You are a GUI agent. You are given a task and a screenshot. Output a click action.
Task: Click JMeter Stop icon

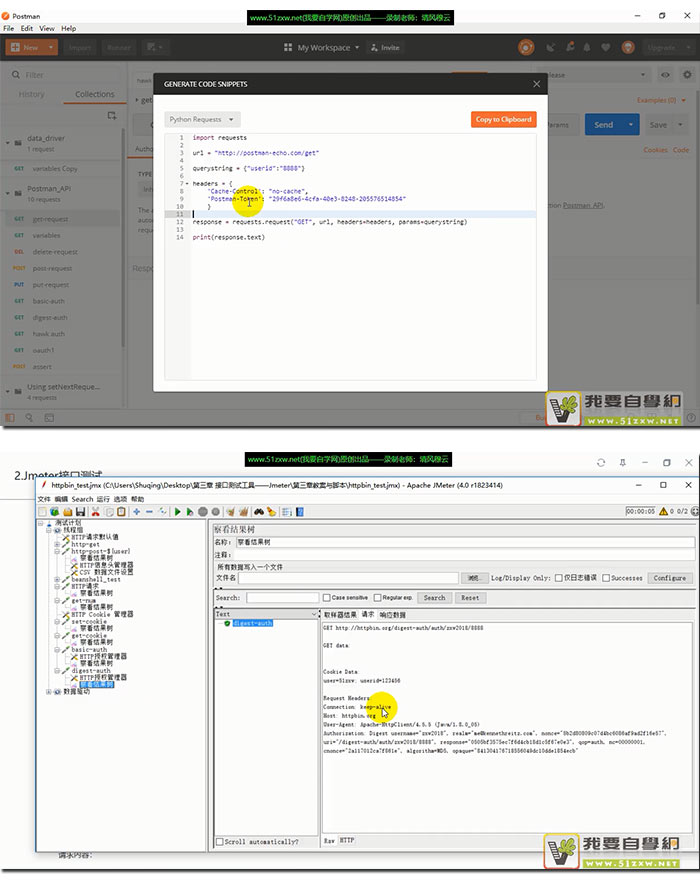(203, 511)
